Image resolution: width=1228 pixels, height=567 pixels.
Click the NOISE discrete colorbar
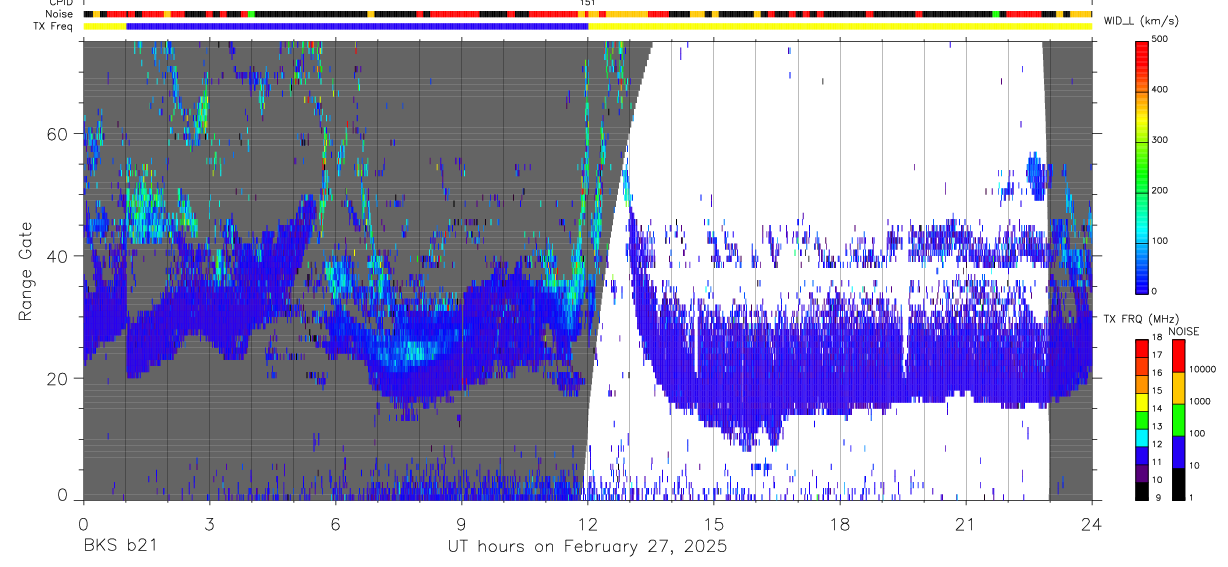tap(1177, 419)
